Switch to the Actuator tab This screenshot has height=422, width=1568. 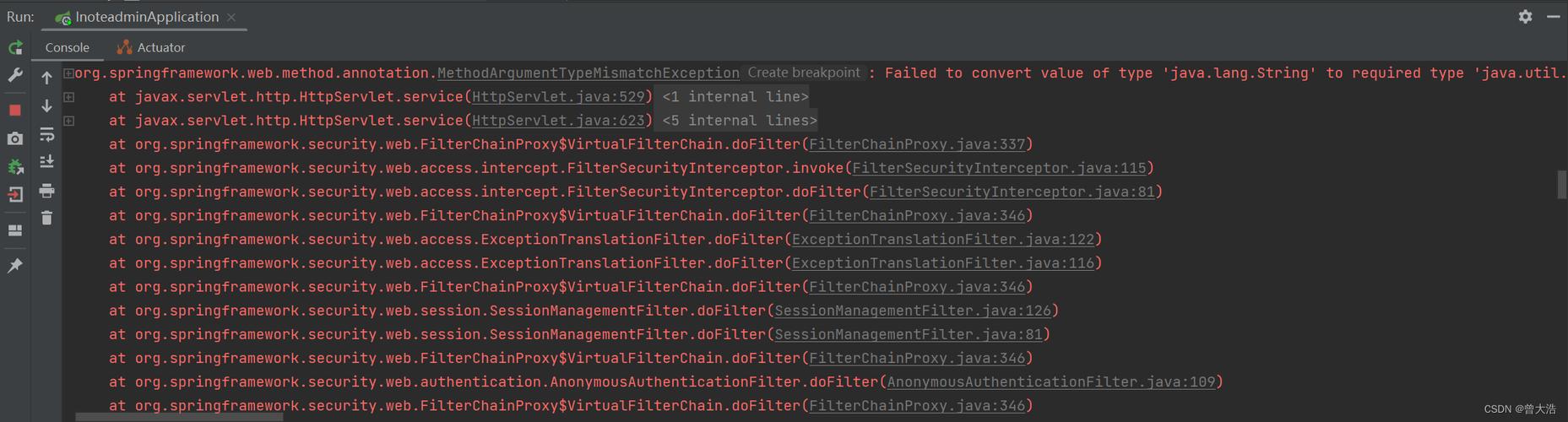coord(151,47)
